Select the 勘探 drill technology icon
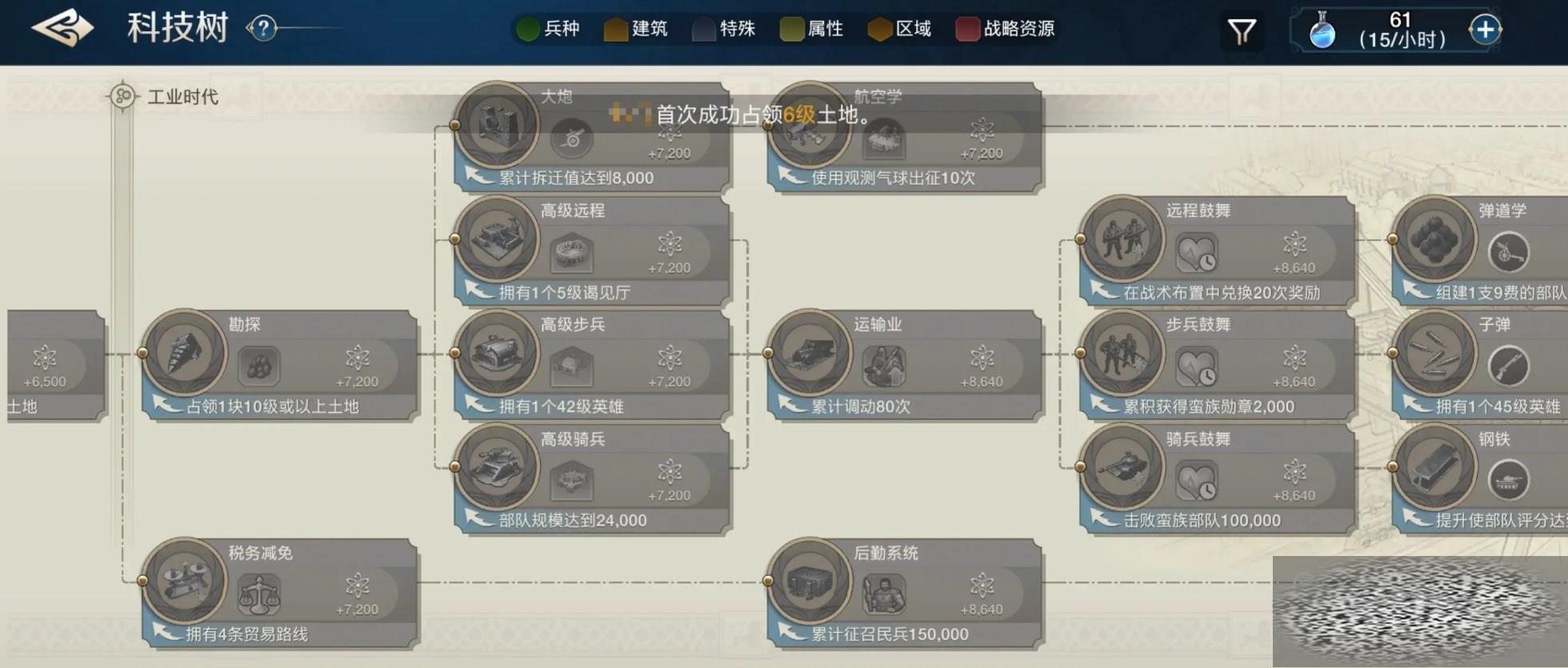 pos(185,353)
